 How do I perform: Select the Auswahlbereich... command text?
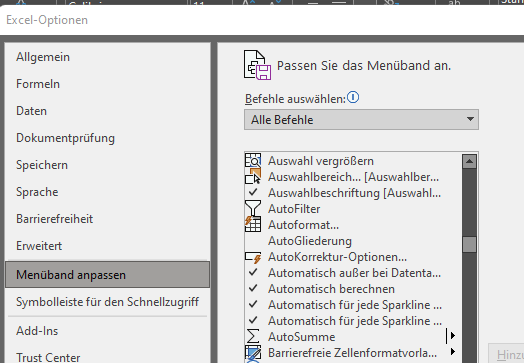coord(354,177)
